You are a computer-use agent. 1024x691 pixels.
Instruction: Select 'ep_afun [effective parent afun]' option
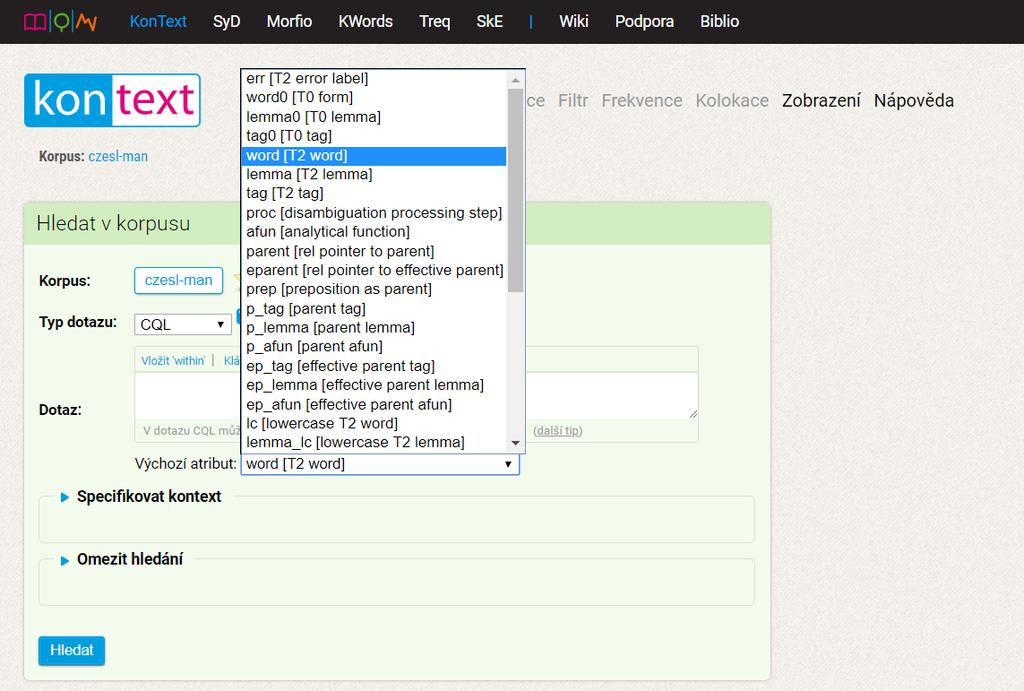pos(374,405)
